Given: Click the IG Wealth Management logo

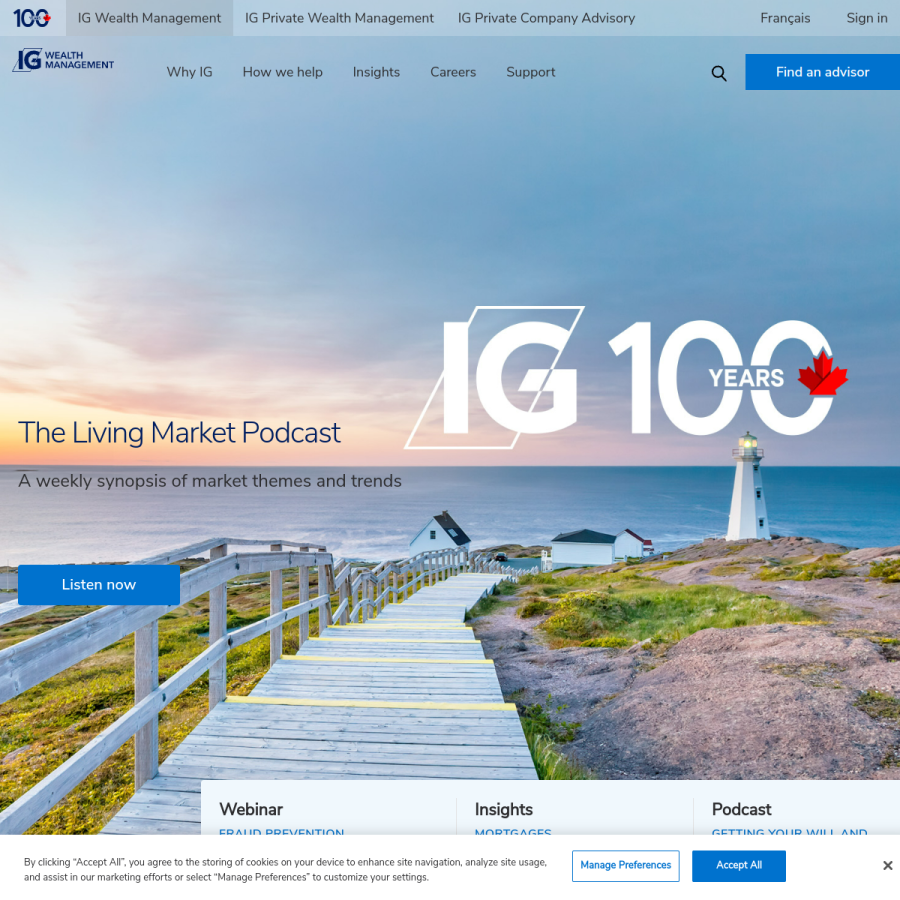Looking at the screenshot, I should [63, 60].
